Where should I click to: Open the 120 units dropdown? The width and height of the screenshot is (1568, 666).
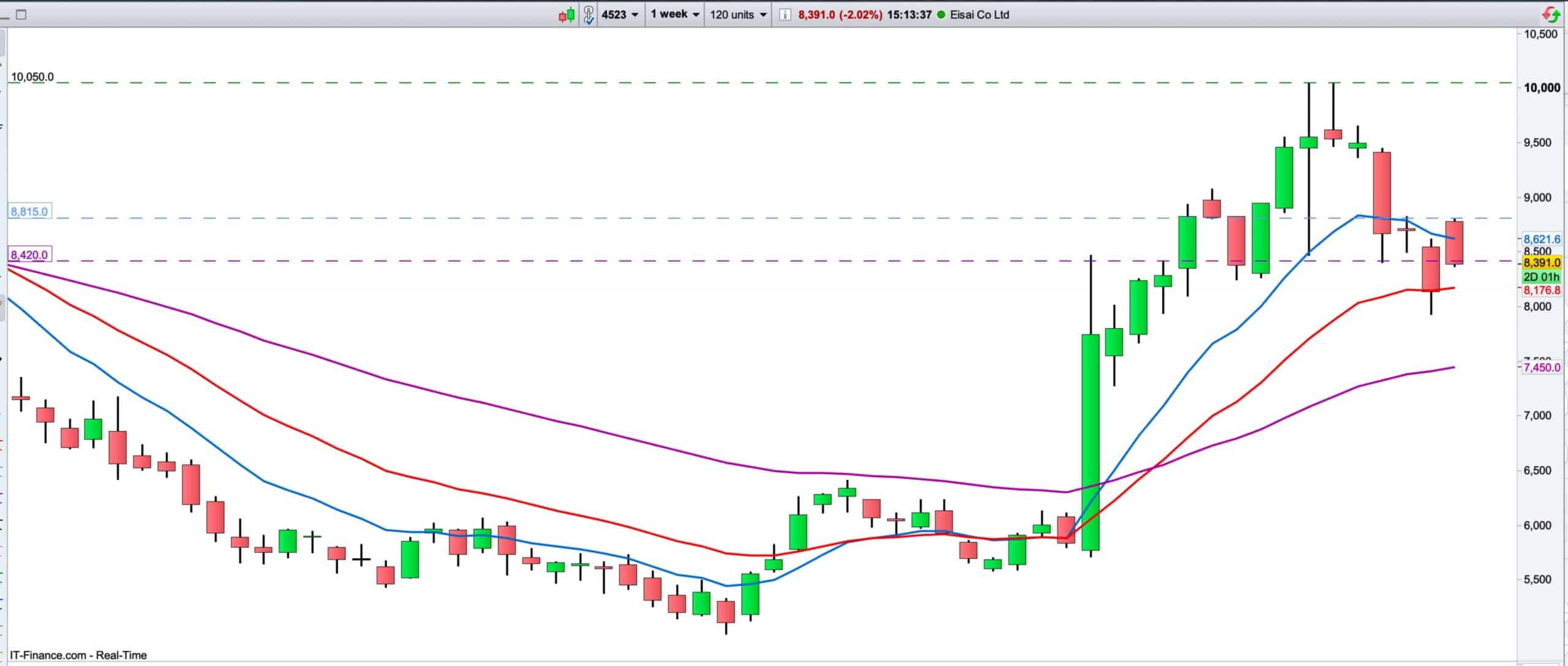[x=738, y=15]
